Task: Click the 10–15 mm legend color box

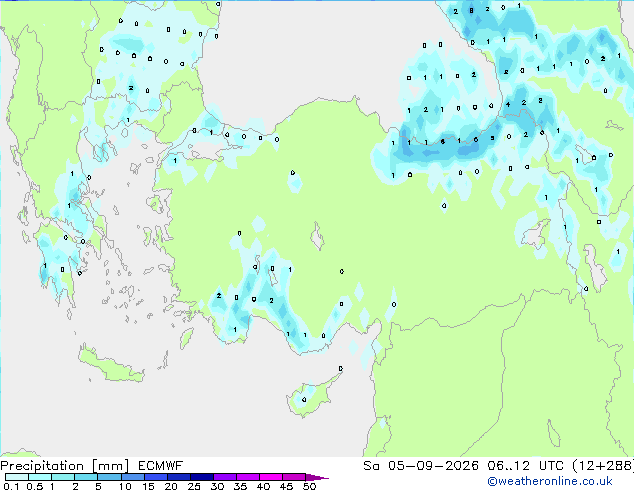Action: click(x=132, y=477)
